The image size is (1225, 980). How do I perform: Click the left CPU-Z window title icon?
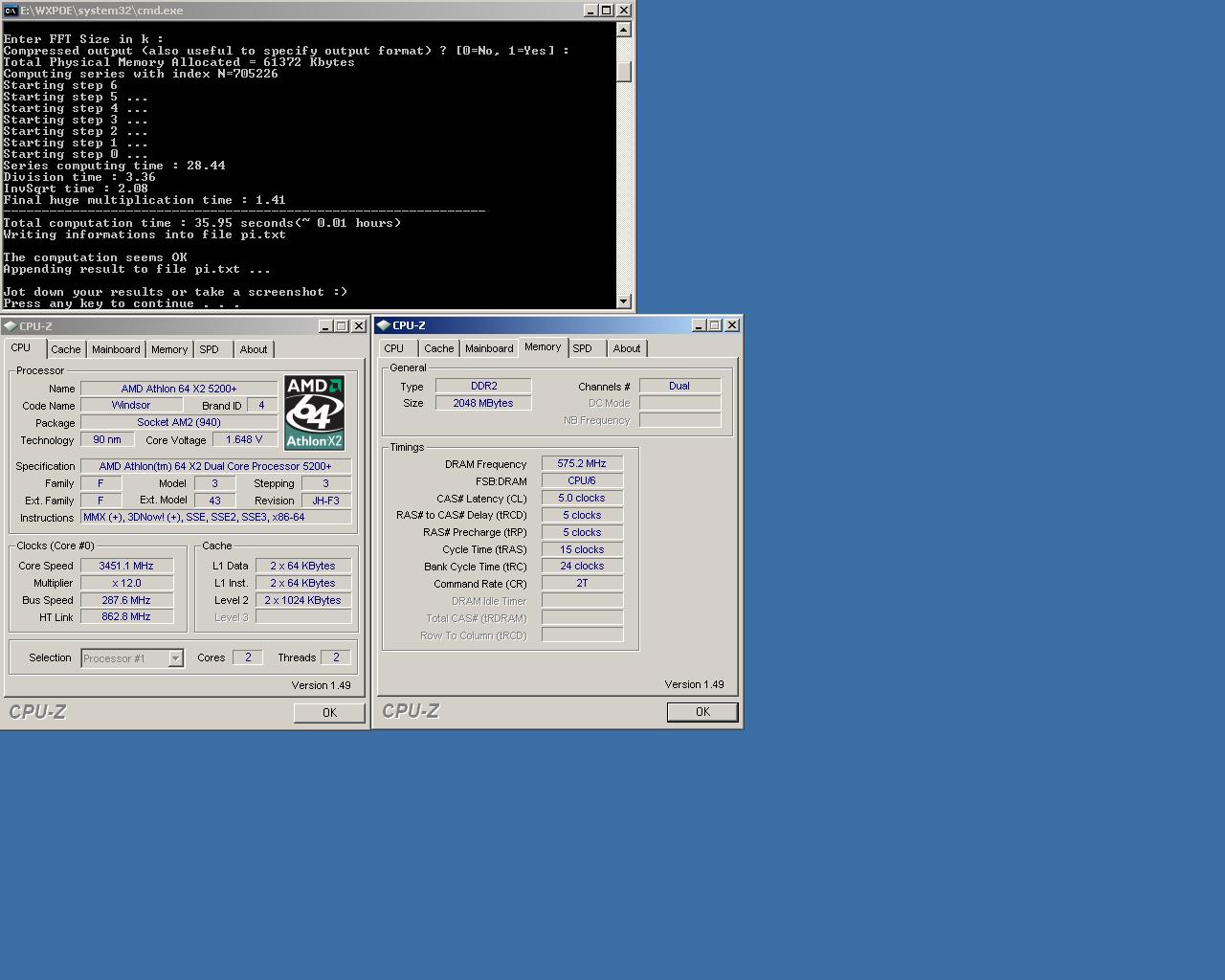click(11, 326)
